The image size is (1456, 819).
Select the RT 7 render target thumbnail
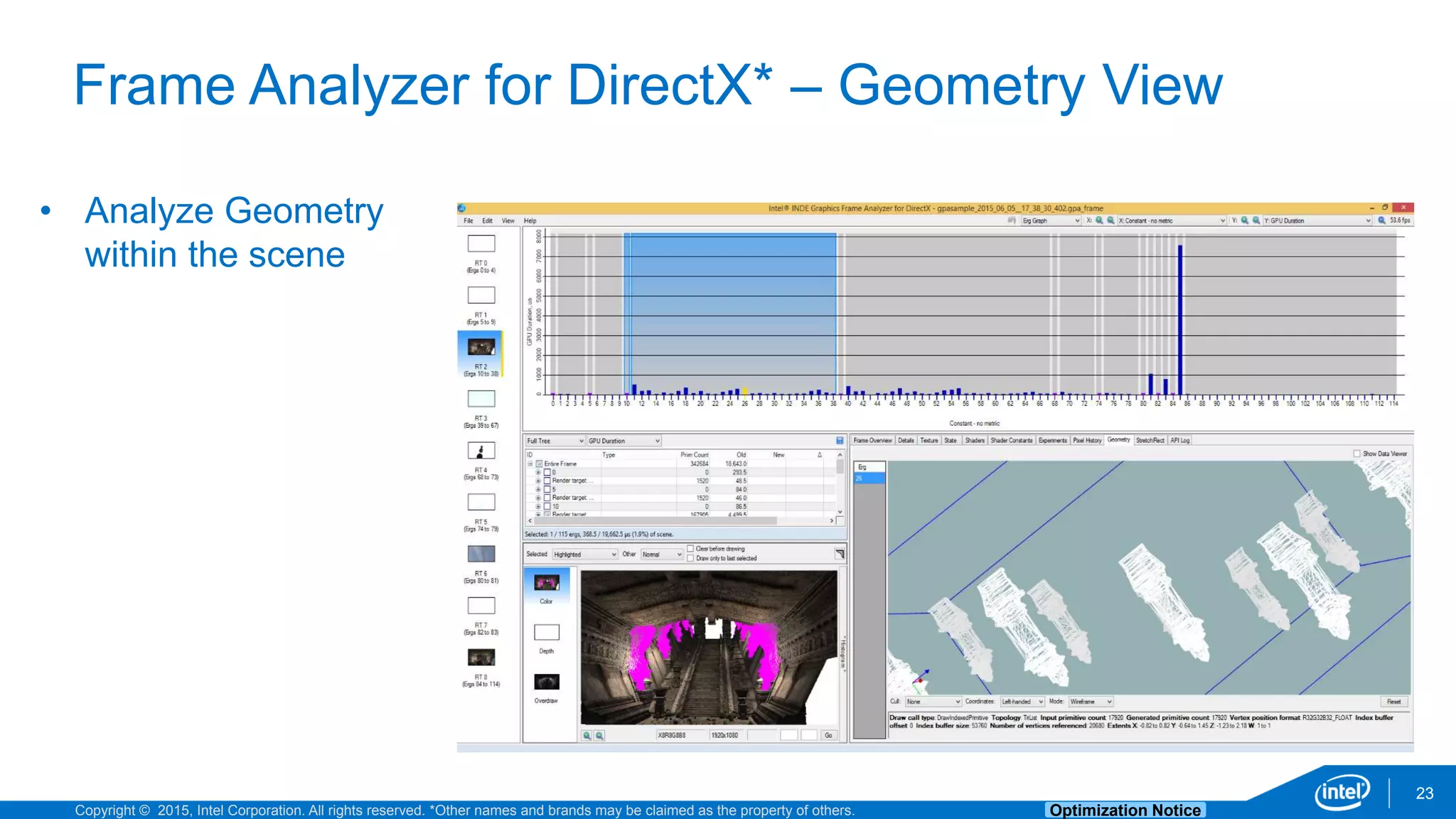coord(481,606)
